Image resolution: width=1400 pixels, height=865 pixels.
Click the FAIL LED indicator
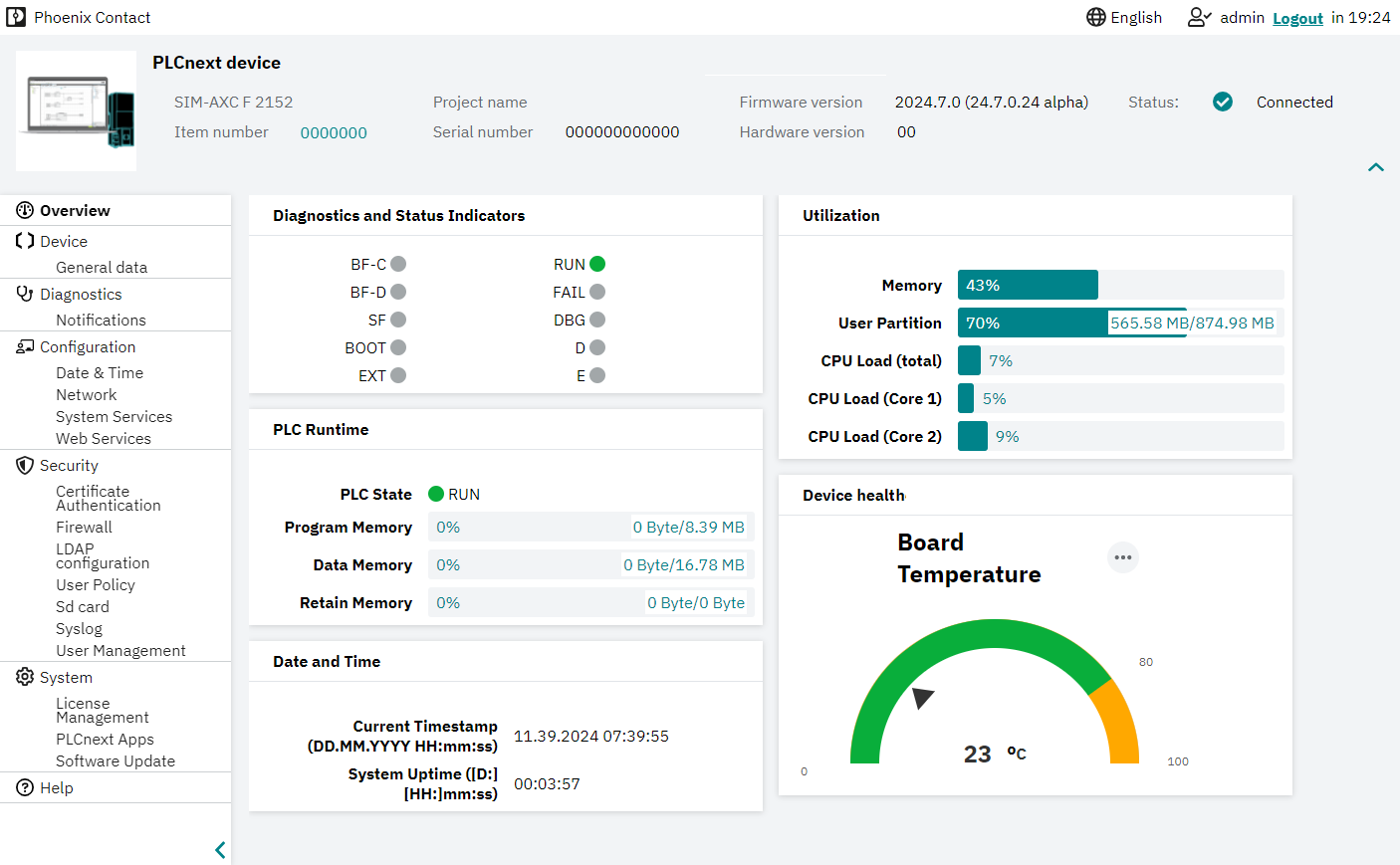coord(597,292)
